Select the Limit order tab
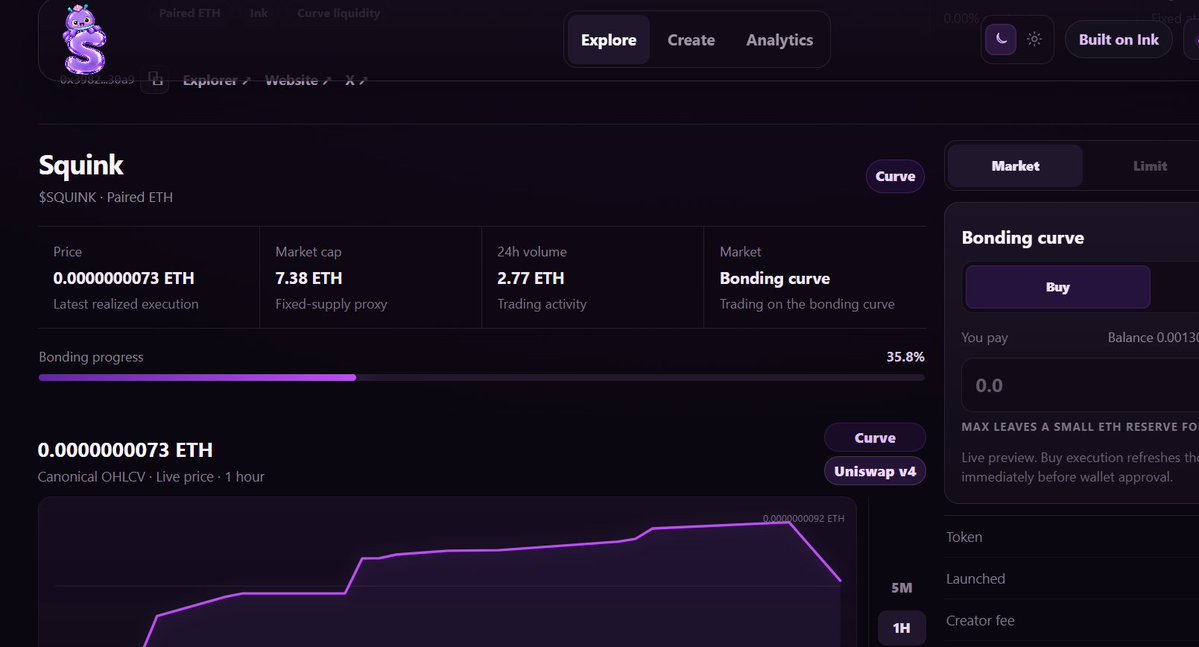The width and height of the screenshot is (1199, 647). click(1149, 166)
